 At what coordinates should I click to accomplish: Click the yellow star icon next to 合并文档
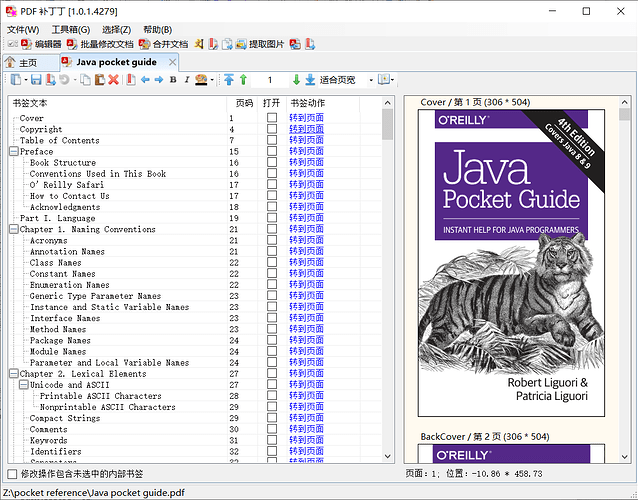click(x=199, y=44)
